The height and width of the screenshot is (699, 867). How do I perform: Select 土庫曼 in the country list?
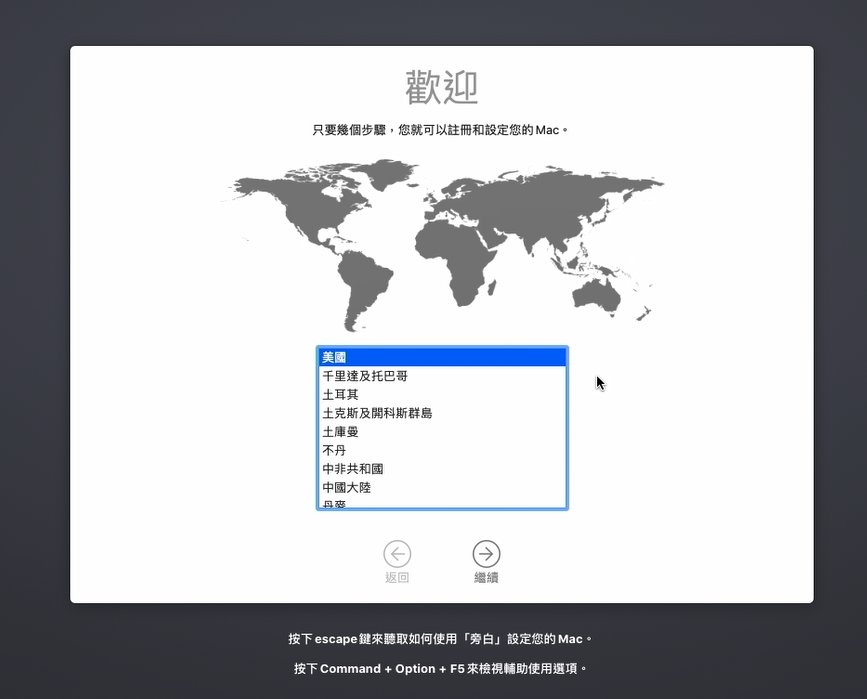coord(442,432)
